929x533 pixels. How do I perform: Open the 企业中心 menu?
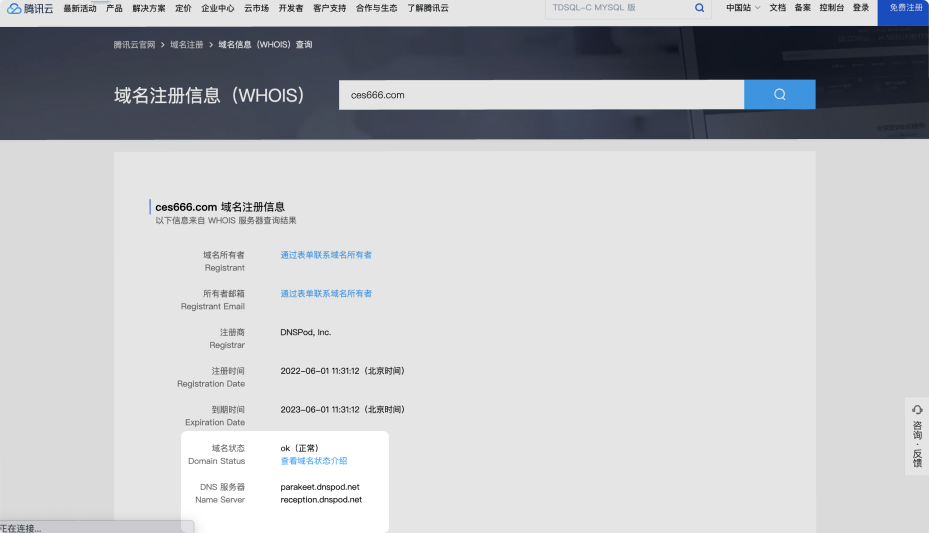[x=217, y=8]
